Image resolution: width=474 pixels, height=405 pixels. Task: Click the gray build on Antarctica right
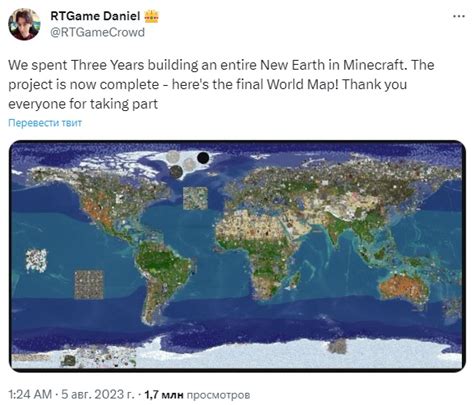(337, 346)
